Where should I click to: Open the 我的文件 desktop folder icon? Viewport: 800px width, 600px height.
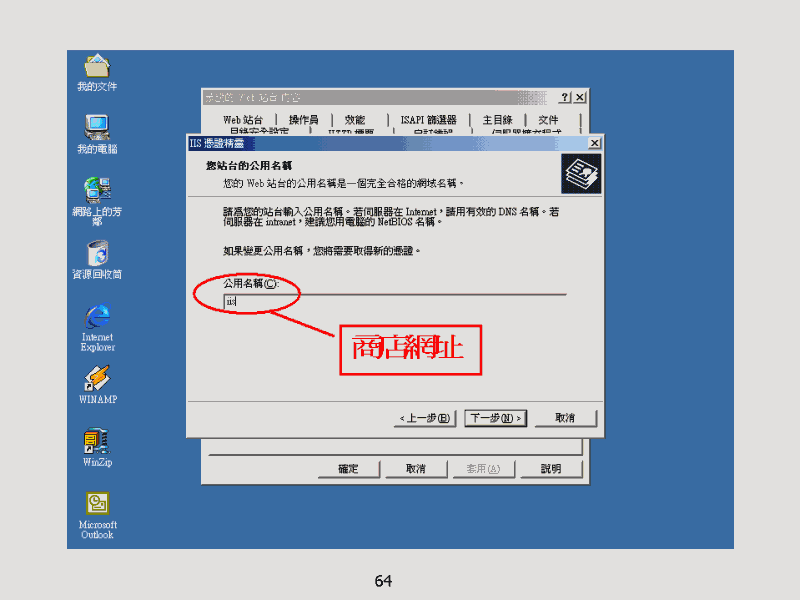(97, 69)
